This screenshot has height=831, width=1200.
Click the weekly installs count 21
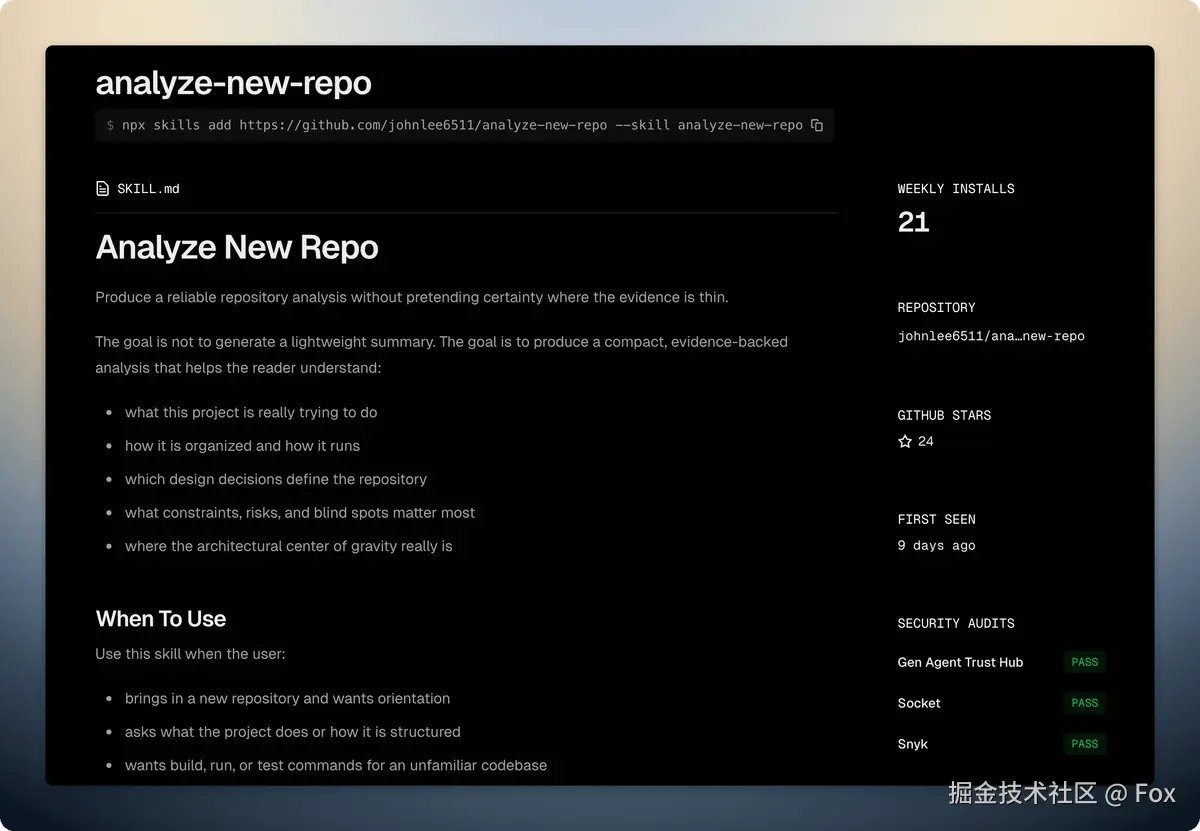click(913, 222)
